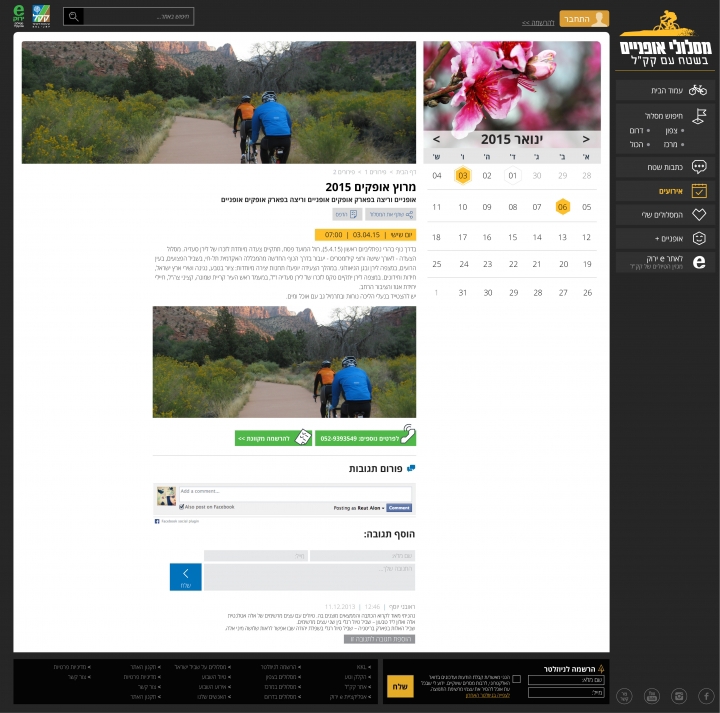The height and width of the screenshot is (713, 720).
Task: Click the phone handset icon on green button
Action: point(408,434)
